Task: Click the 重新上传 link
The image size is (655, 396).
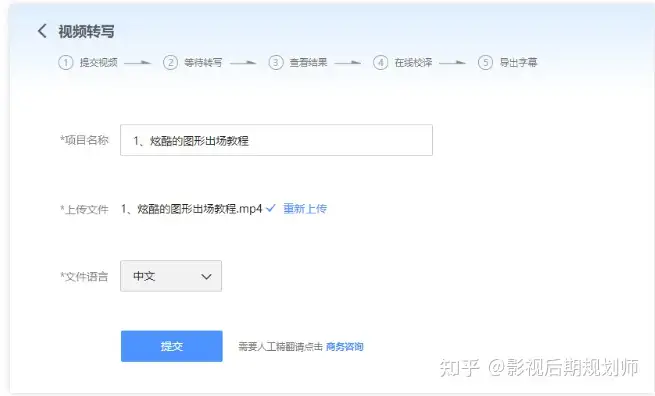Action: [305, 208]
